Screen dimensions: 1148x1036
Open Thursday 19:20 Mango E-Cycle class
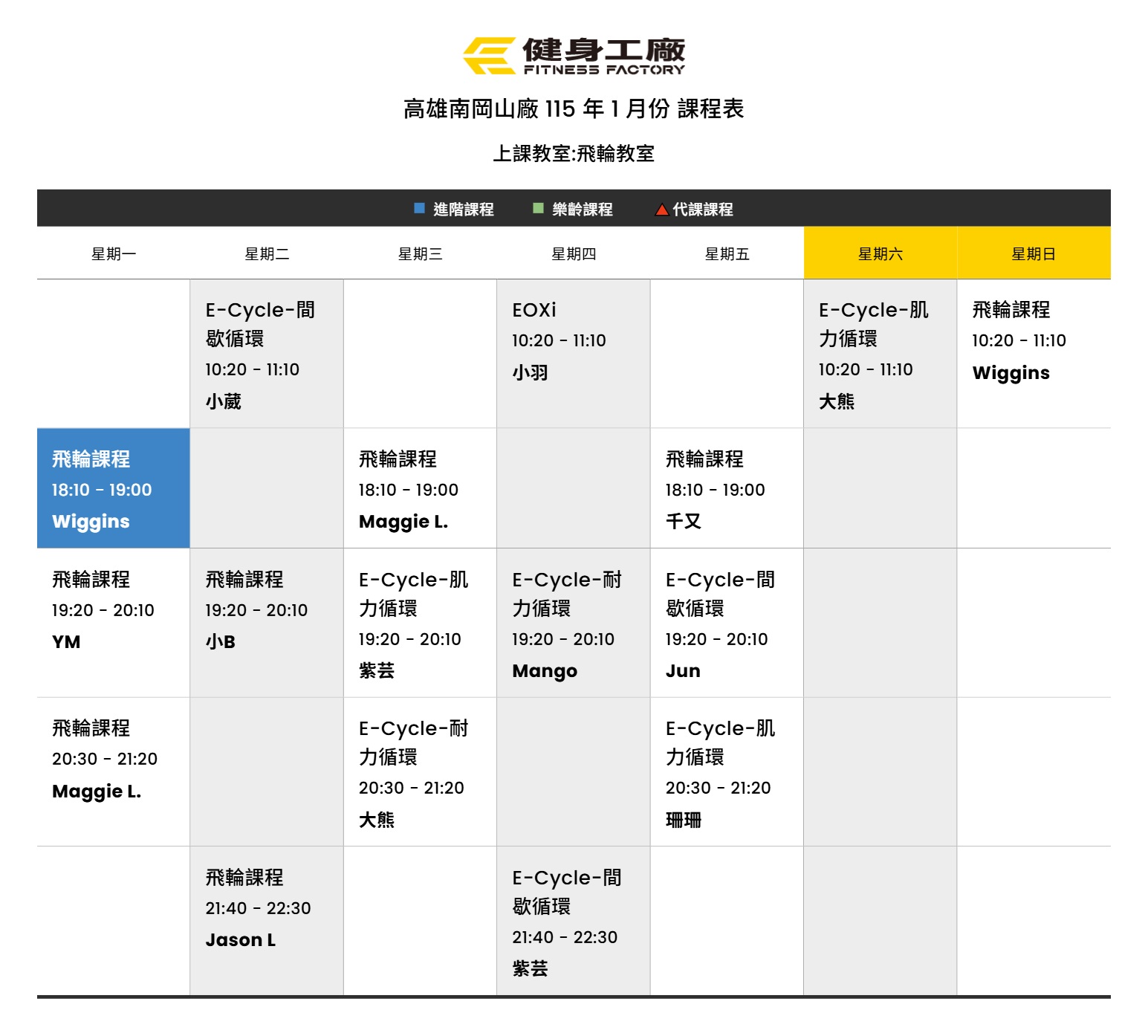coord(573,624)
